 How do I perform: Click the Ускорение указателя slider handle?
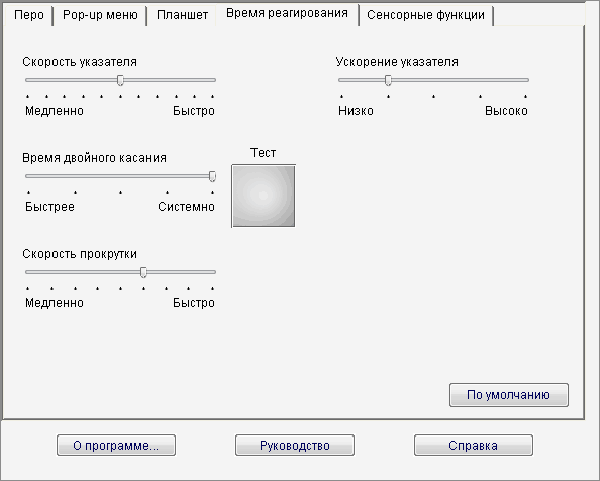point(388,79)
